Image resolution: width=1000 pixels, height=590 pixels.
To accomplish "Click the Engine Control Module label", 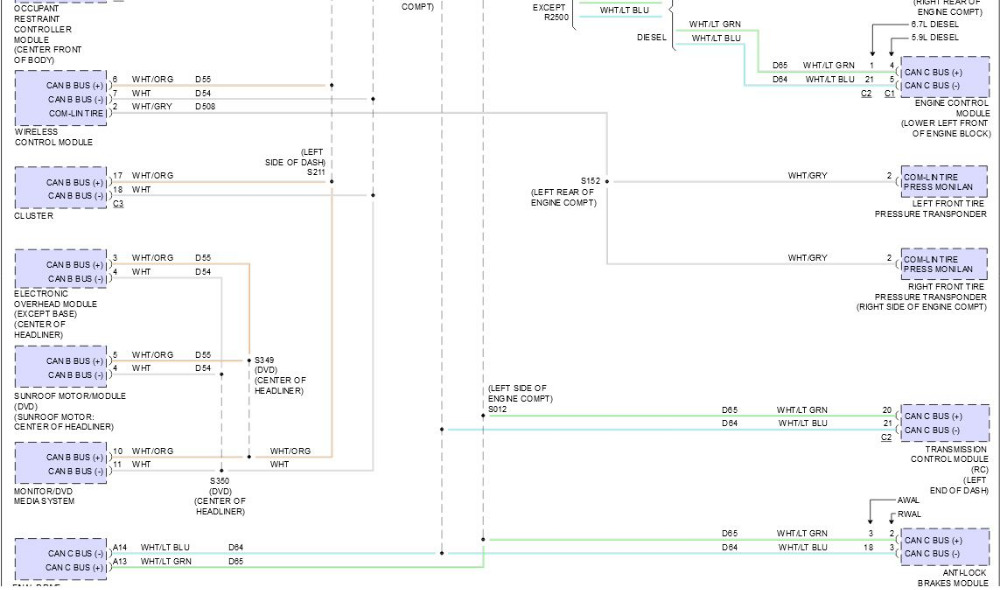I will point(946,118).
